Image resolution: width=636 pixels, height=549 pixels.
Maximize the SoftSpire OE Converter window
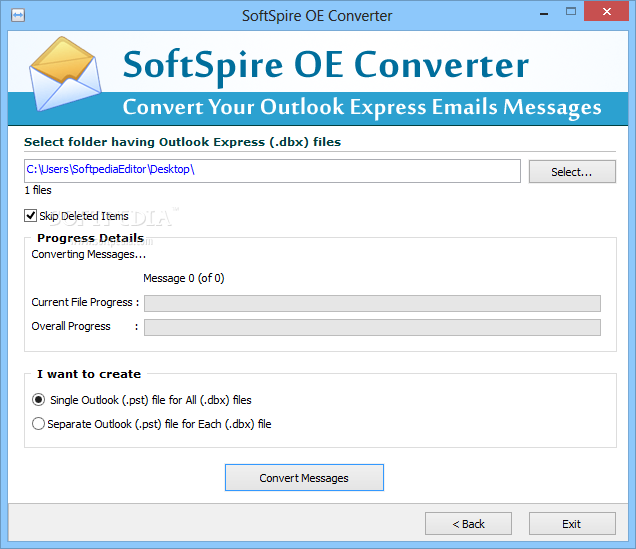571,11
